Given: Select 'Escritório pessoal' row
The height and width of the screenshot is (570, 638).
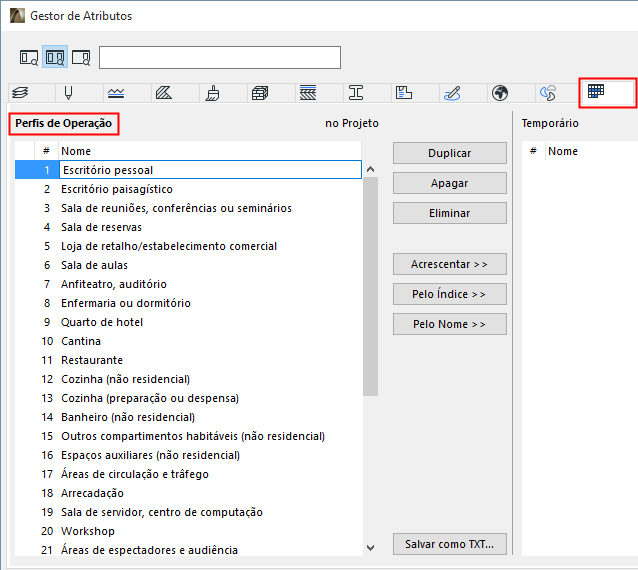Looking at the screenshot, I should click(188, 170).
